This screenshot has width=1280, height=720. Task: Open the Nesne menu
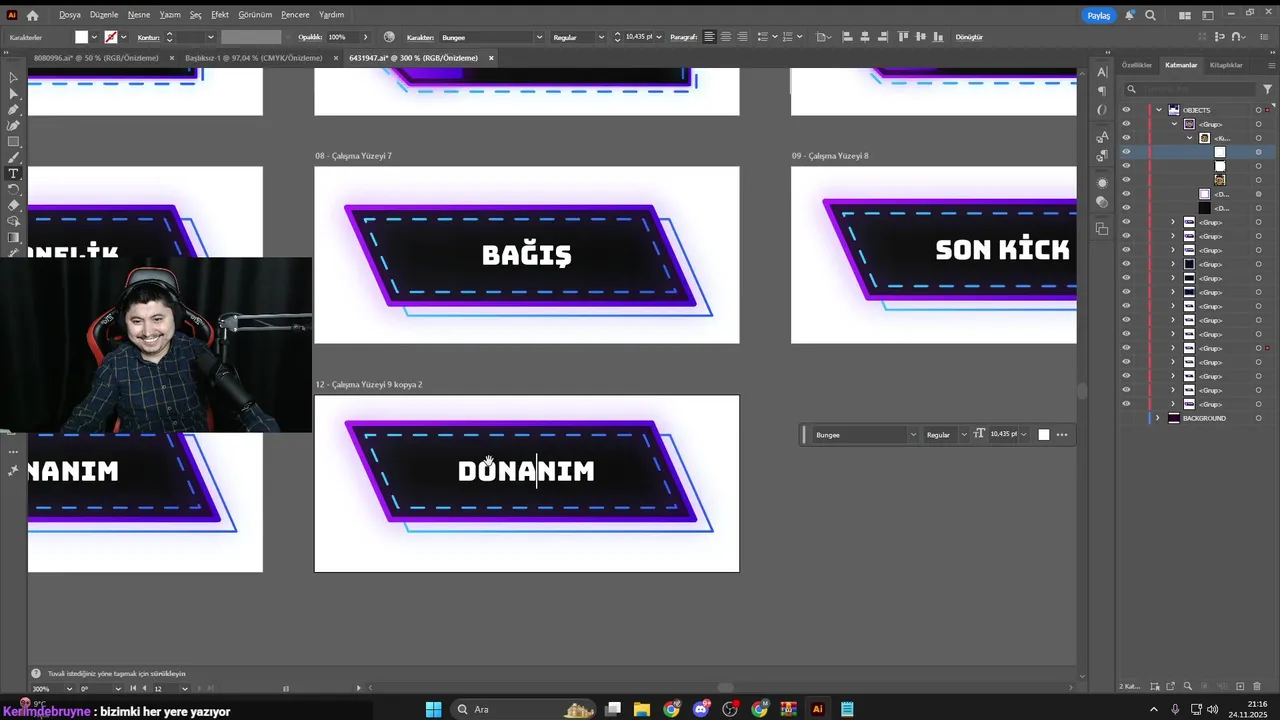tap(139, 15)
